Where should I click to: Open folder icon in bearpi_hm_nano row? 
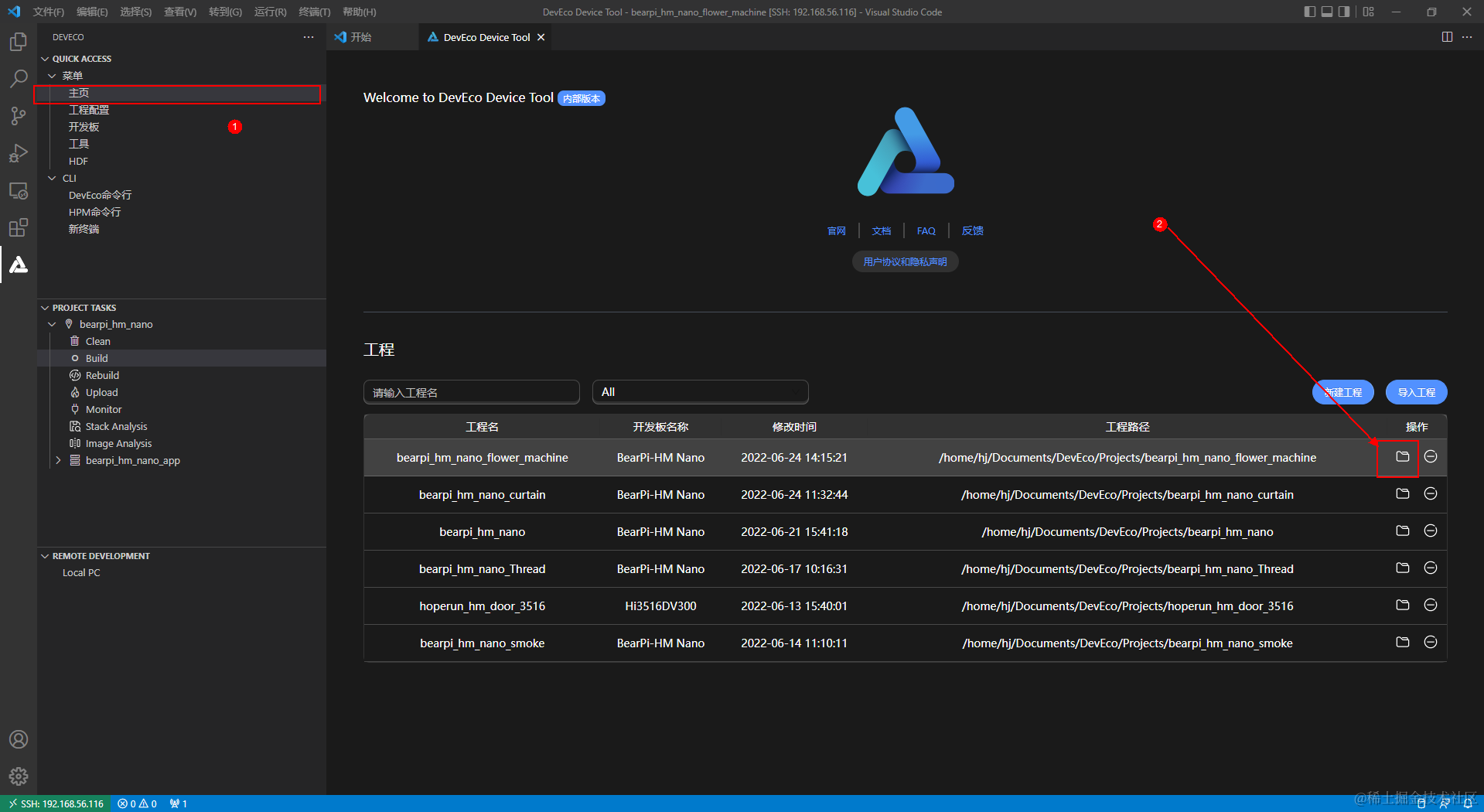coord(1402,531)
